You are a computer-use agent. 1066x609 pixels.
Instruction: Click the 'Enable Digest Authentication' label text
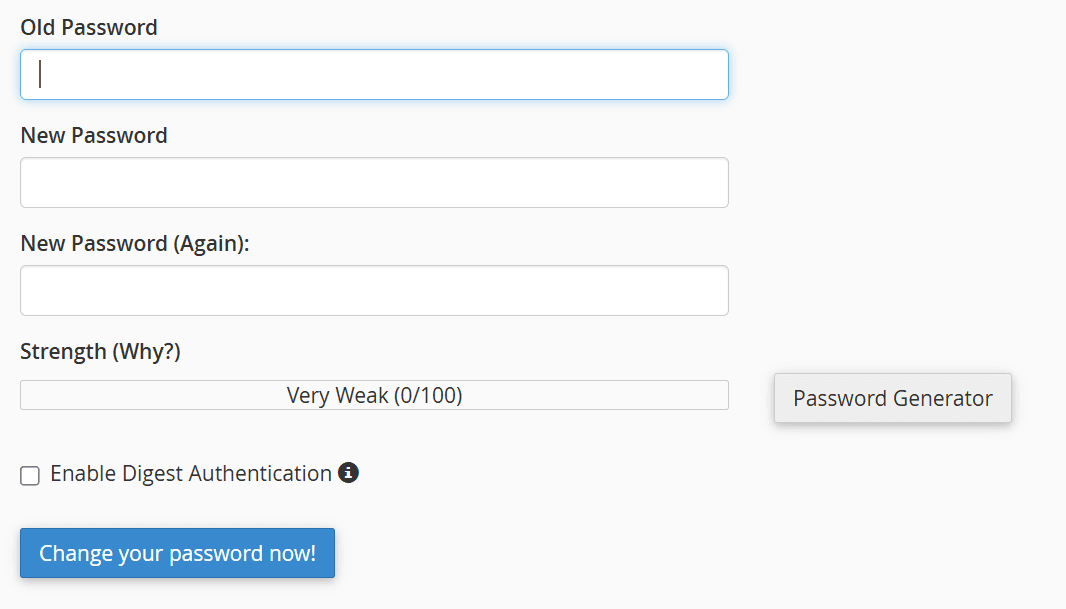191,474
